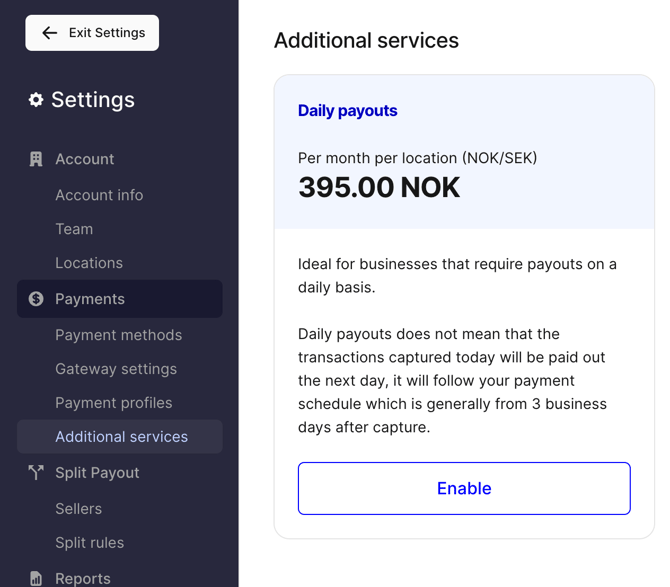Navigate to Payment profiles
The height and width of the screenshot is (587, 670).
[x=114, y=402]
